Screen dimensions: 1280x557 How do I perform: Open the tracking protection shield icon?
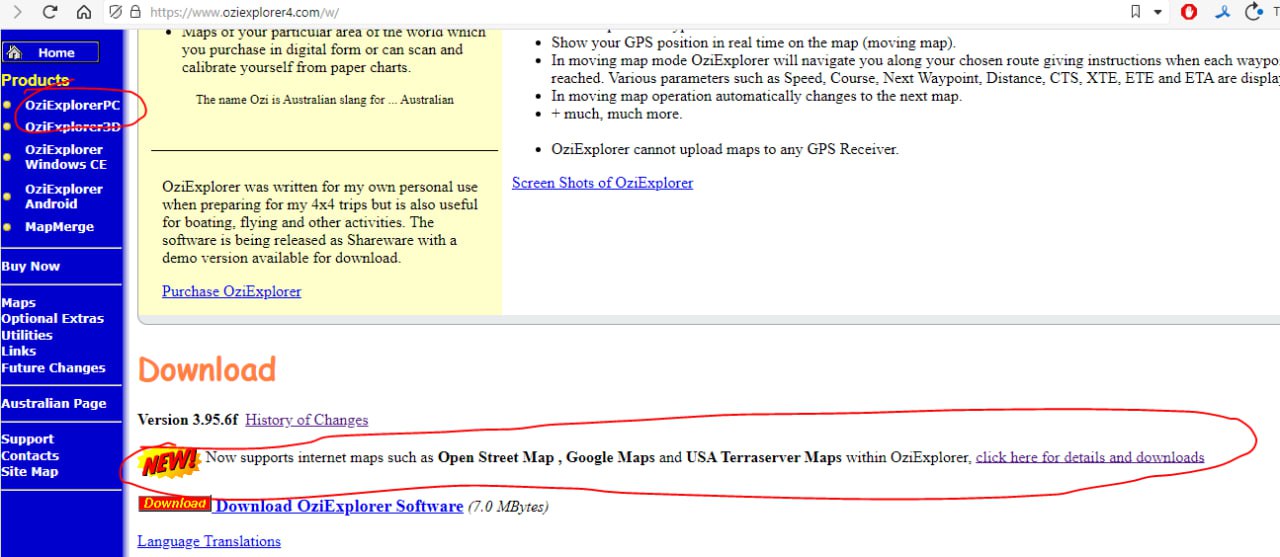point(115,12)
